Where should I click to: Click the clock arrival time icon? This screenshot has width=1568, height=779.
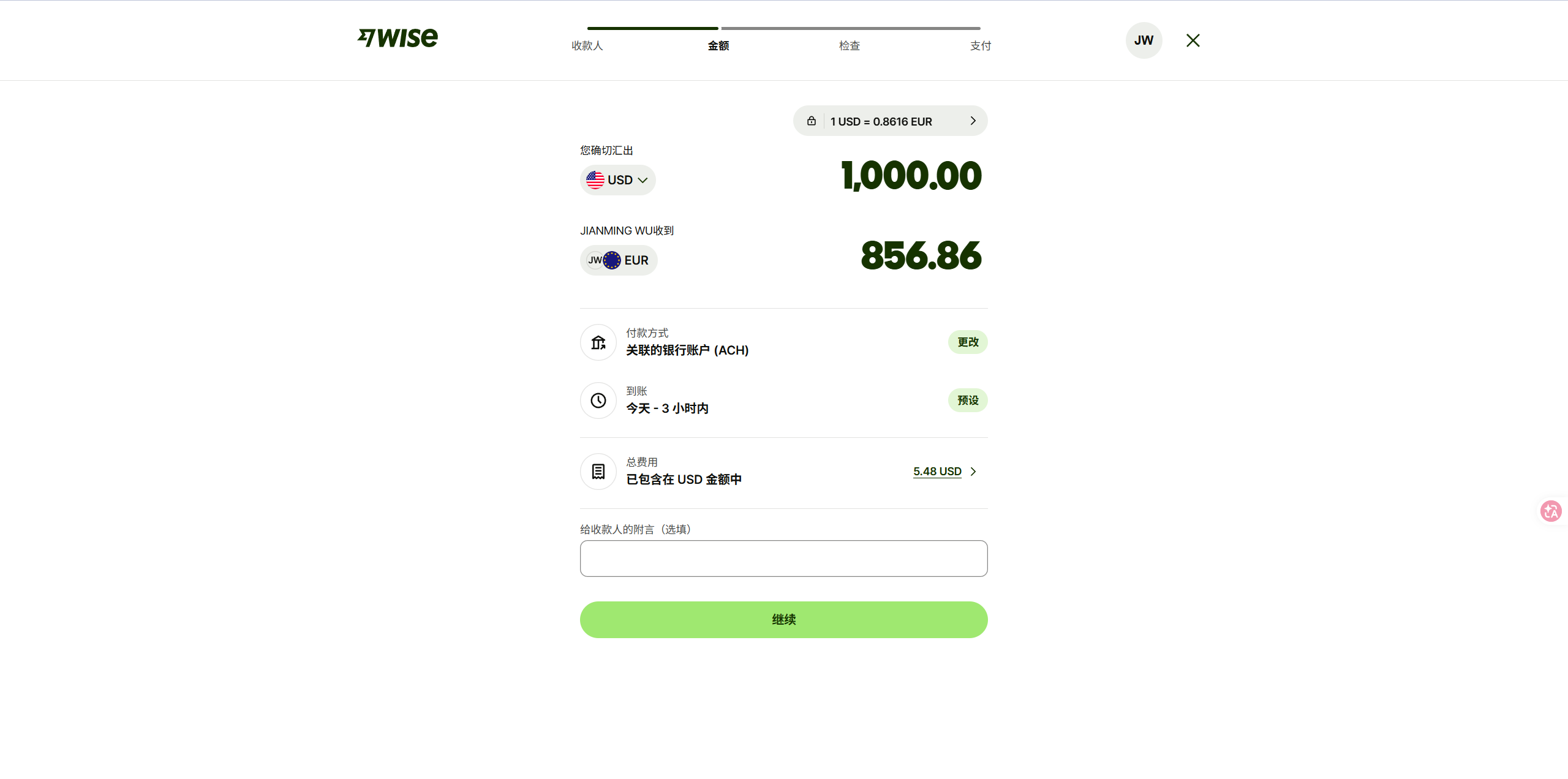(598, 401)
